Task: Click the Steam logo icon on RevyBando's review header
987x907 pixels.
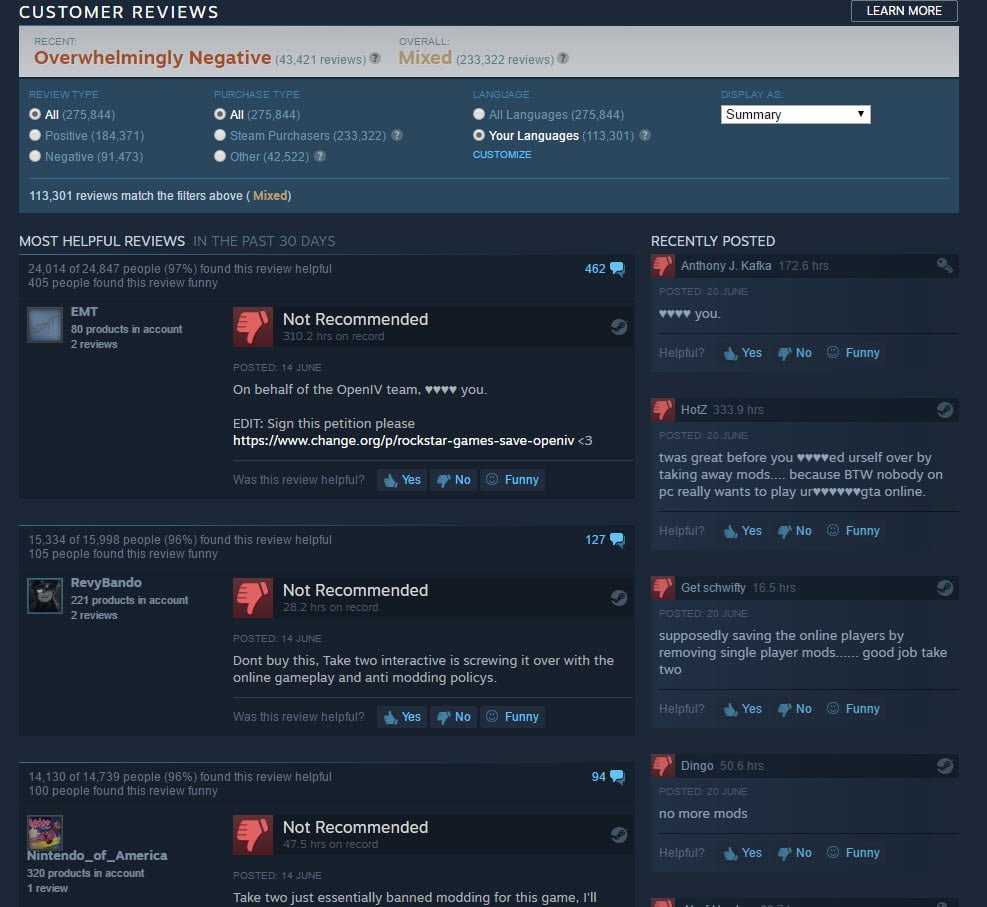Action: coord(619,598)
